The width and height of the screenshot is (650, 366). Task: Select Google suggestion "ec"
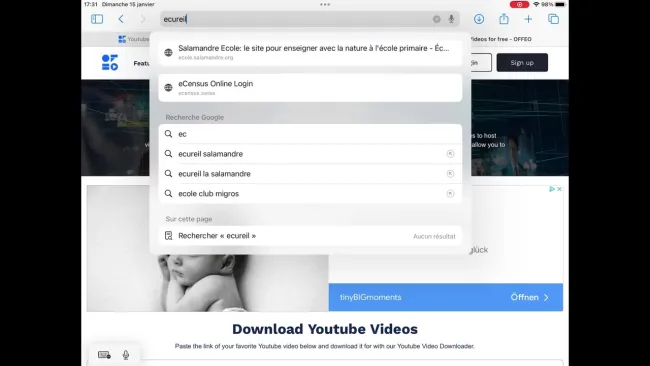coord(310,134)
